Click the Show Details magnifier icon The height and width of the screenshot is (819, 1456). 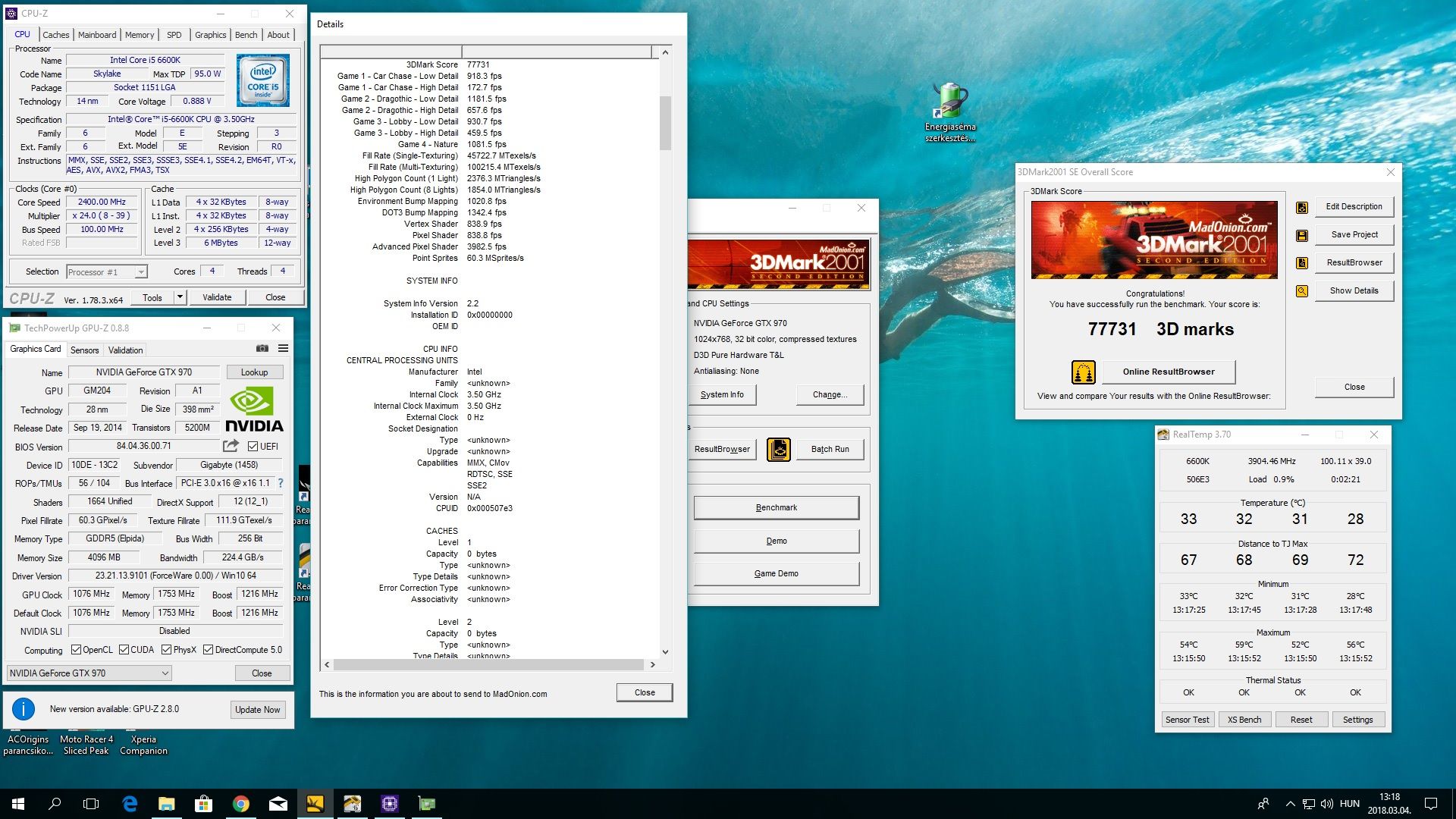pyautogui.click(x=1302, y=291)
